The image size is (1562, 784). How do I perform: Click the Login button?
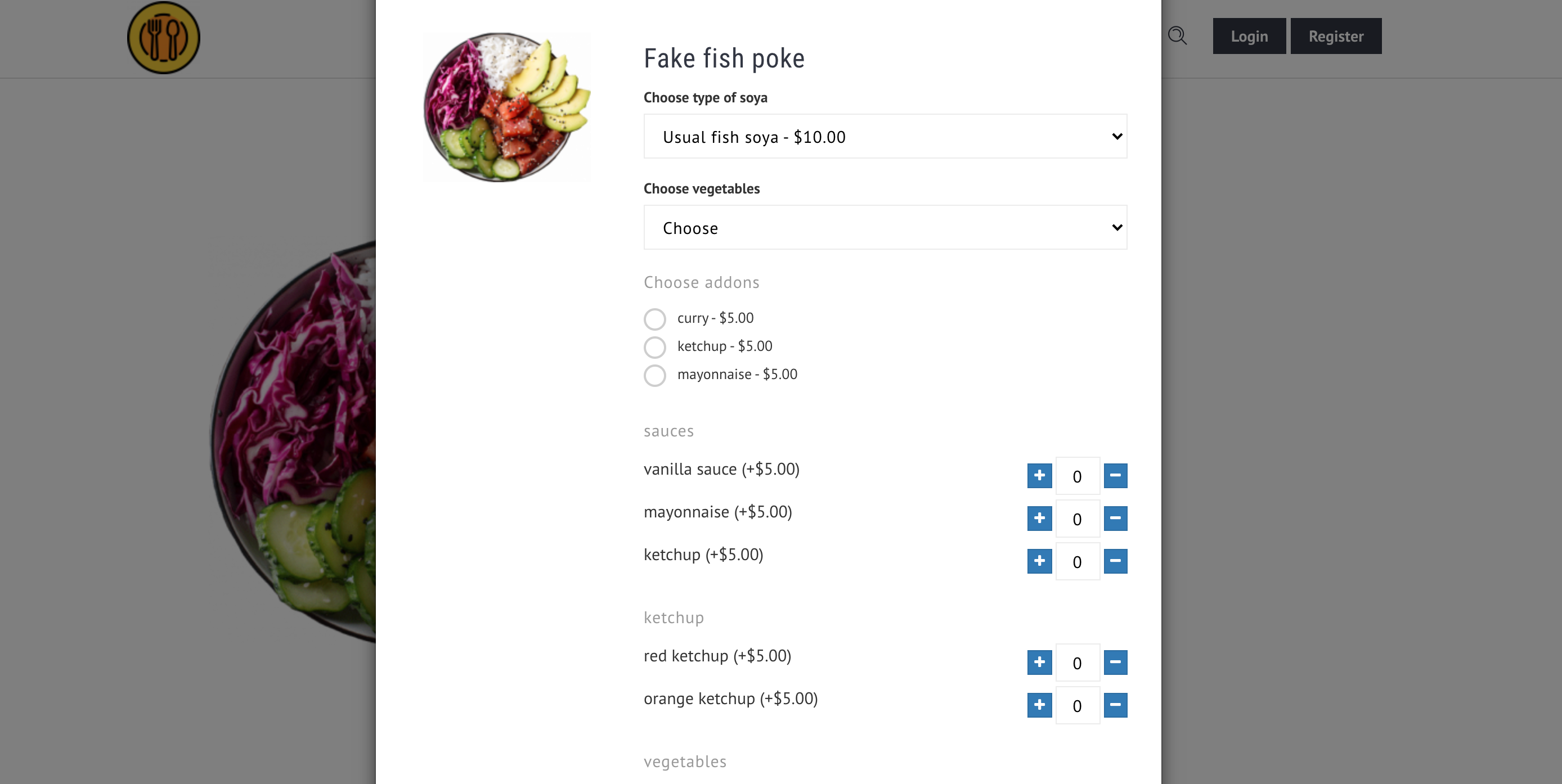(1249, 36)
